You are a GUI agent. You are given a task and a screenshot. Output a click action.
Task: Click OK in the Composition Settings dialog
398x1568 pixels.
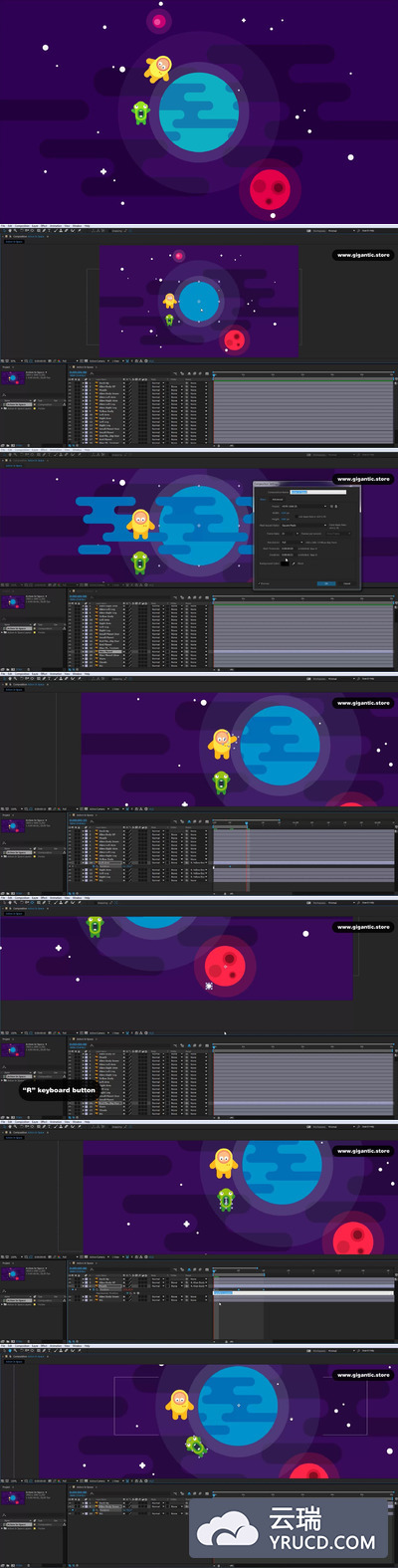[x=326, y=583]
